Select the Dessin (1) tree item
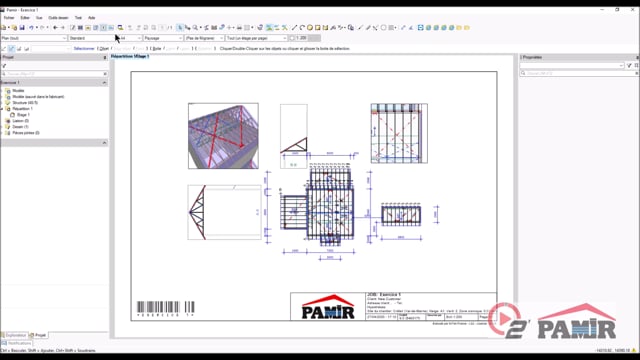Viewport: 640px width, 360px height. pyautogui.click(x=20, y=127)
